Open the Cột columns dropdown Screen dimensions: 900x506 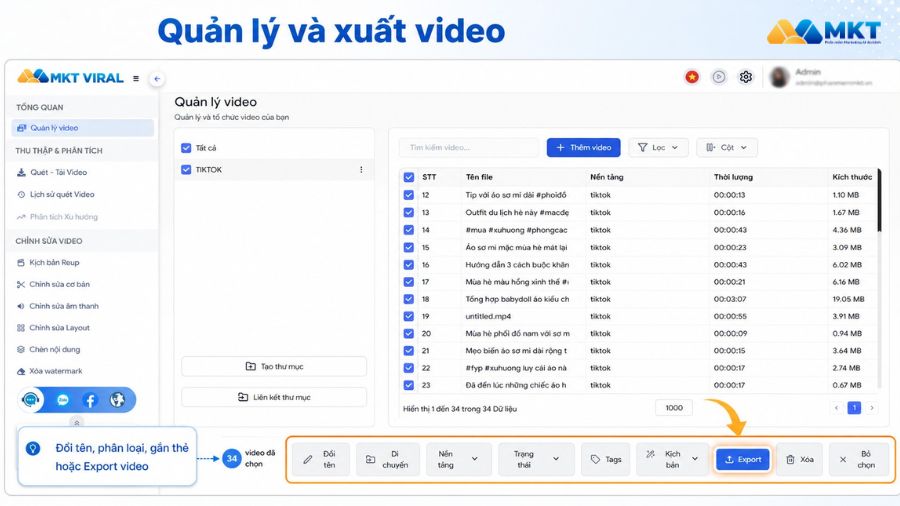(727, 147)
